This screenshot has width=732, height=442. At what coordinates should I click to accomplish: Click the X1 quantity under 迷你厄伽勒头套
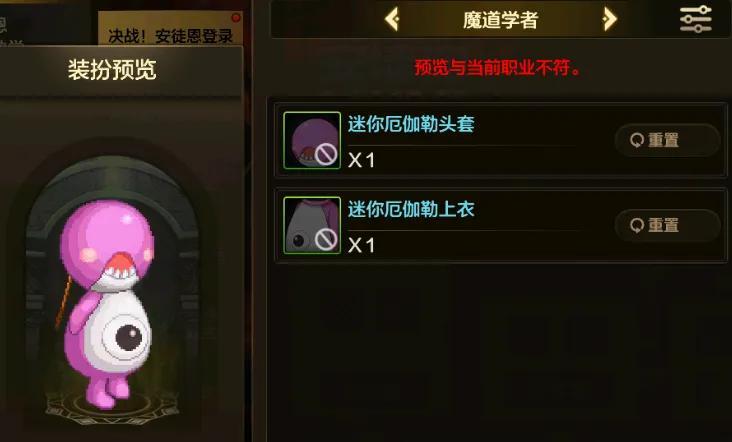pos(362,161)
